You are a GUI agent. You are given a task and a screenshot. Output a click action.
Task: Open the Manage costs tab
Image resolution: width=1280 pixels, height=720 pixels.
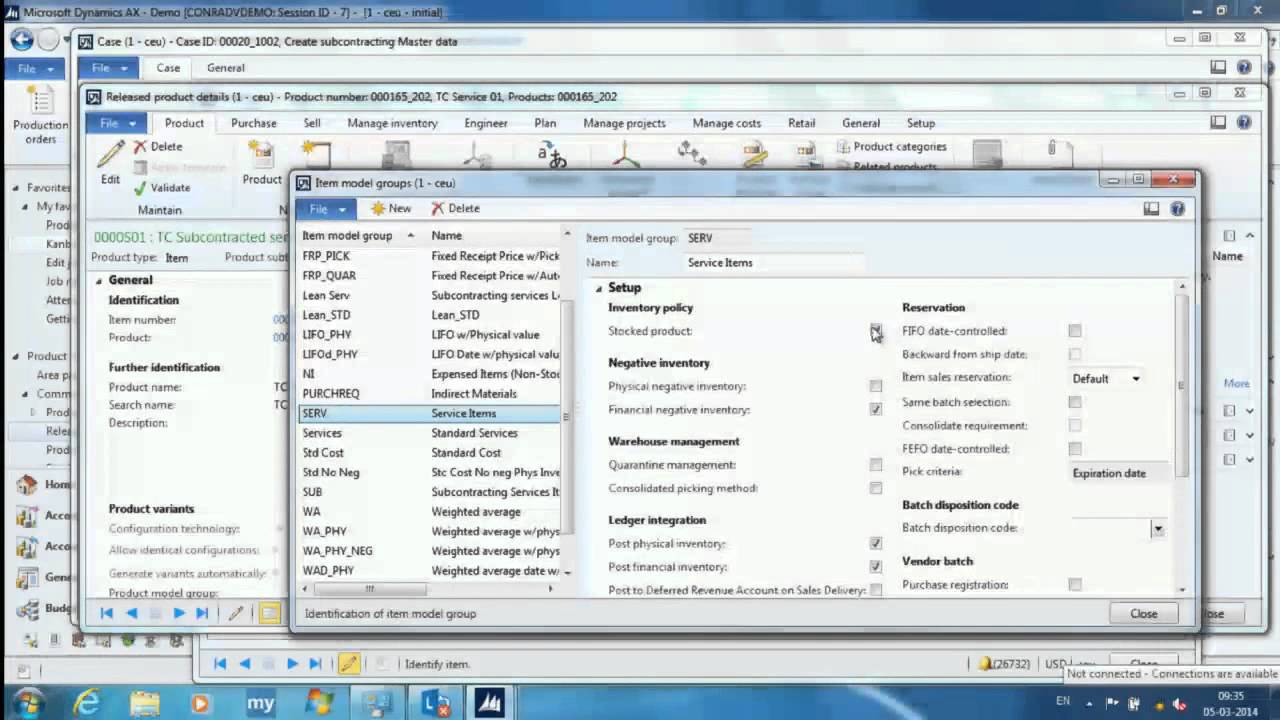coord(727,123)
